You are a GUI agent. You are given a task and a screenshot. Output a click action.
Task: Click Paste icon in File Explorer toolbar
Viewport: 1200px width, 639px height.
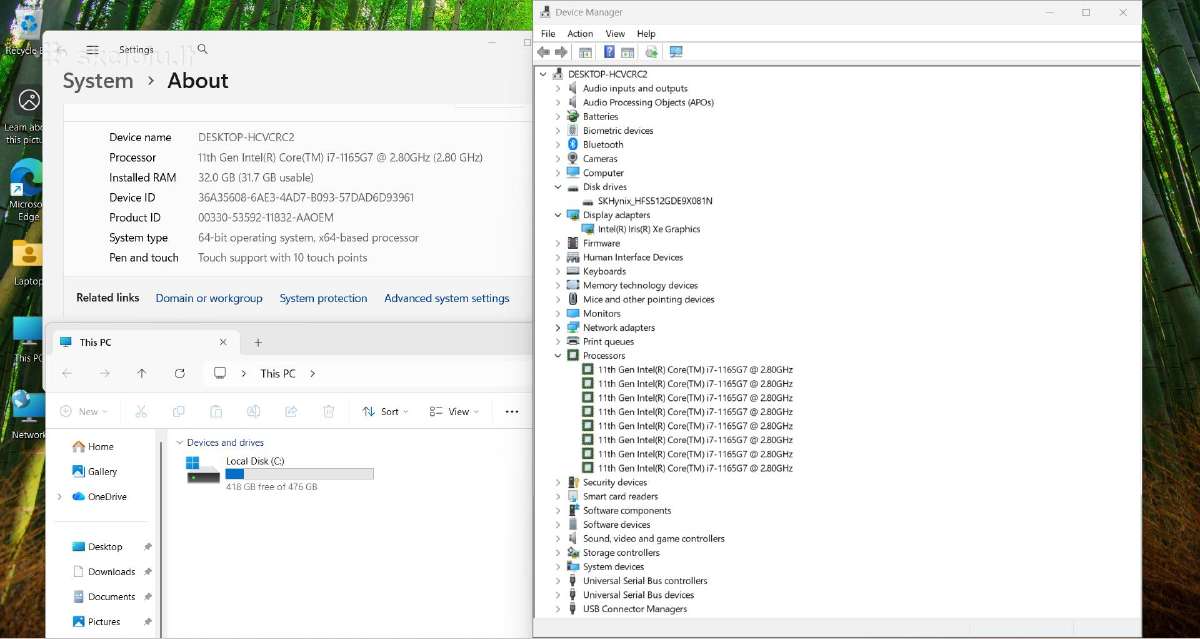pyautogui.click(x=216, y=411)
